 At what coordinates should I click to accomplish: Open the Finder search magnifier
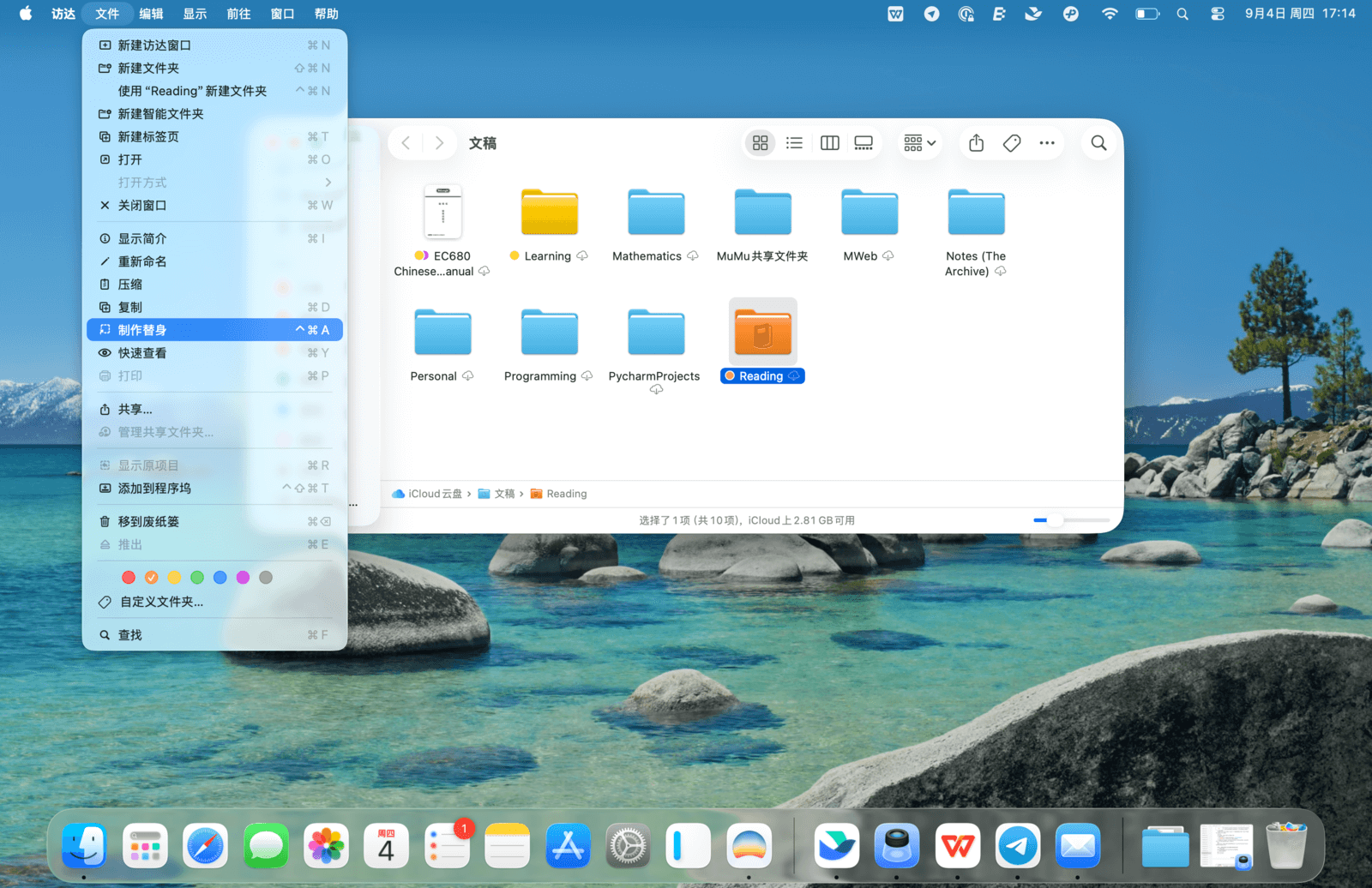tap(1098, 143)
